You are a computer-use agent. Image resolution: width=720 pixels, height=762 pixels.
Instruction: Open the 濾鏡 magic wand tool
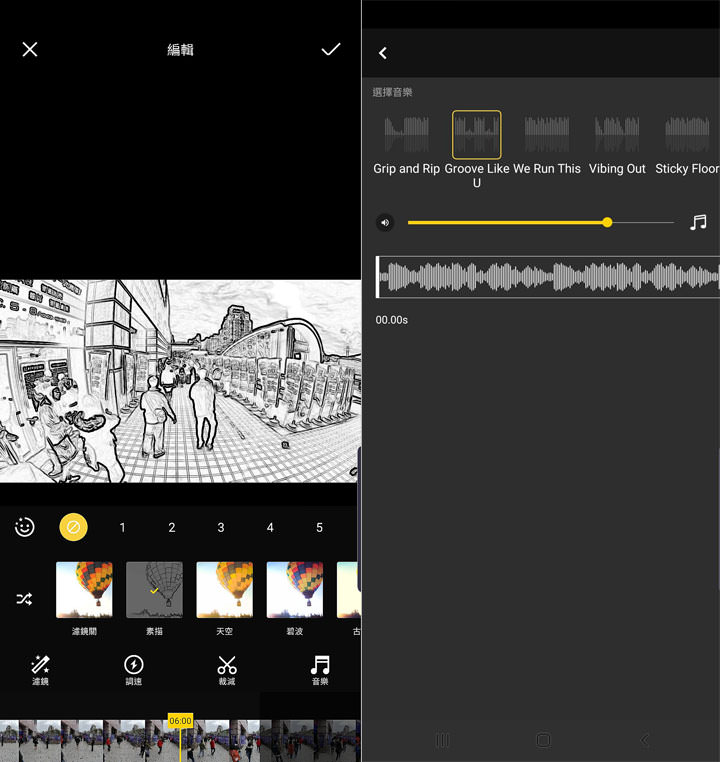click(x=40, y=670)
